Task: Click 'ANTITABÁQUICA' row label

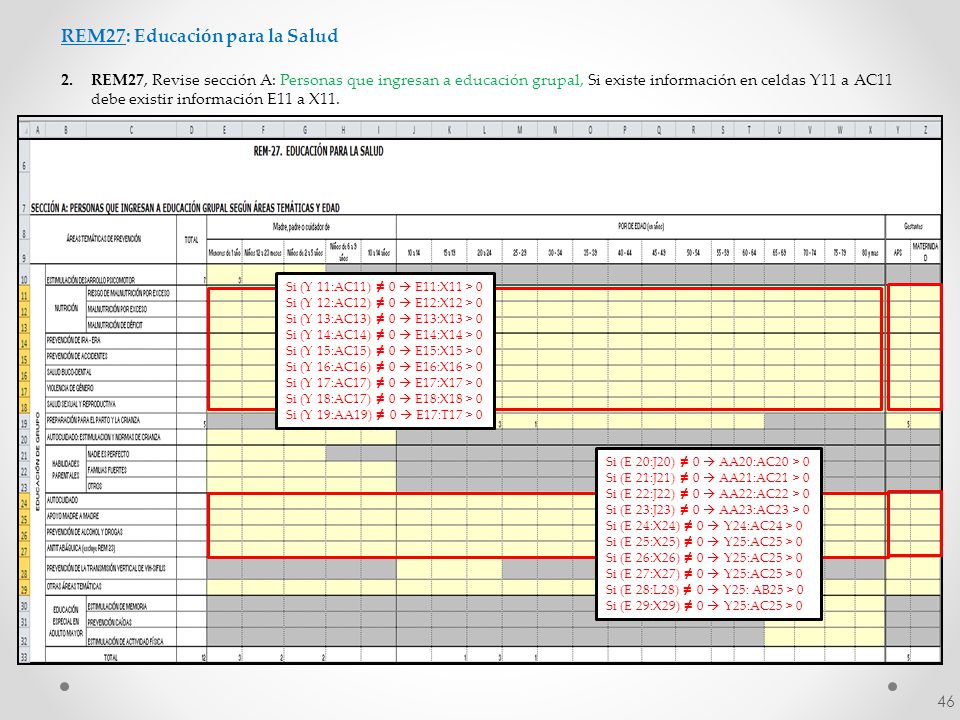Action: (81, 548)
